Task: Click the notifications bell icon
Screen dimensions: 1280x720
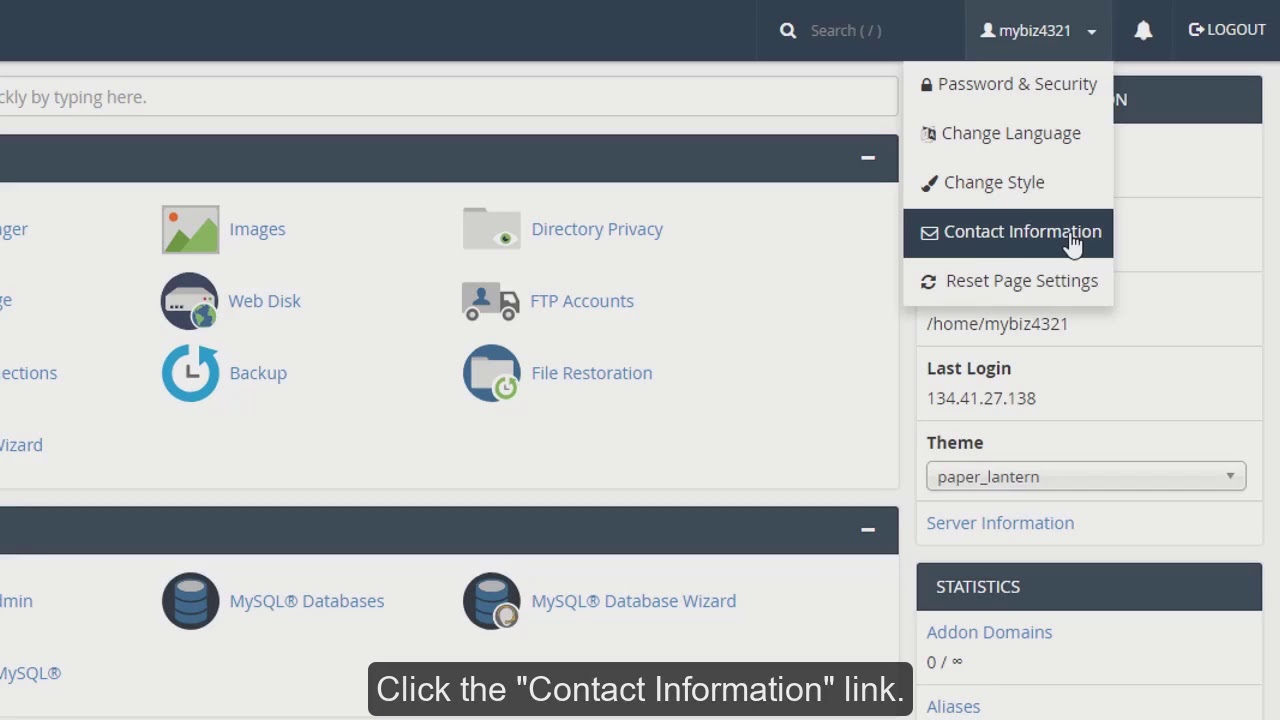Action: point(1143,30)
